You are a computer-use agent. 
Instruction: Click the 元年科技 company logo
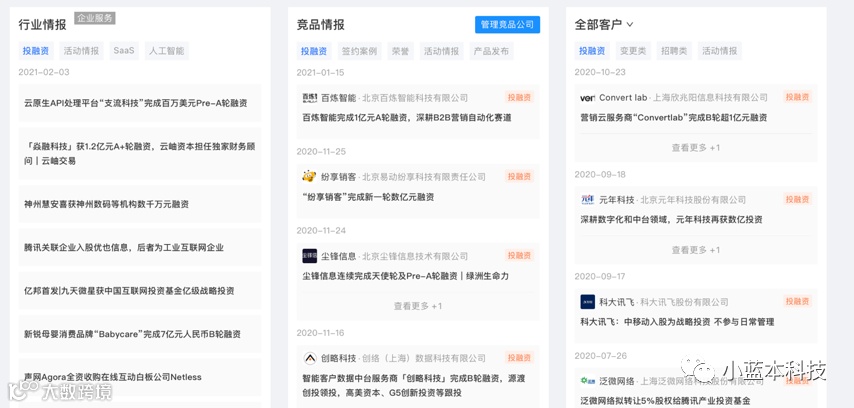(x=588, y=200)
